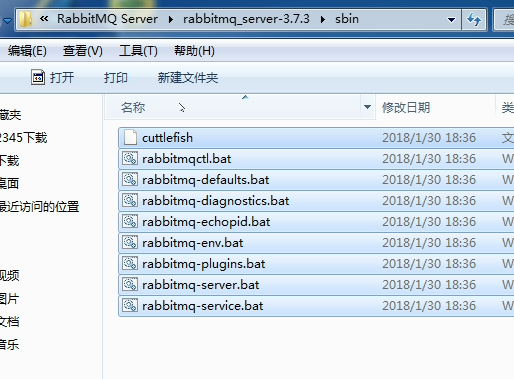Click the 打开 toolbar button label

tap(62, 78)
